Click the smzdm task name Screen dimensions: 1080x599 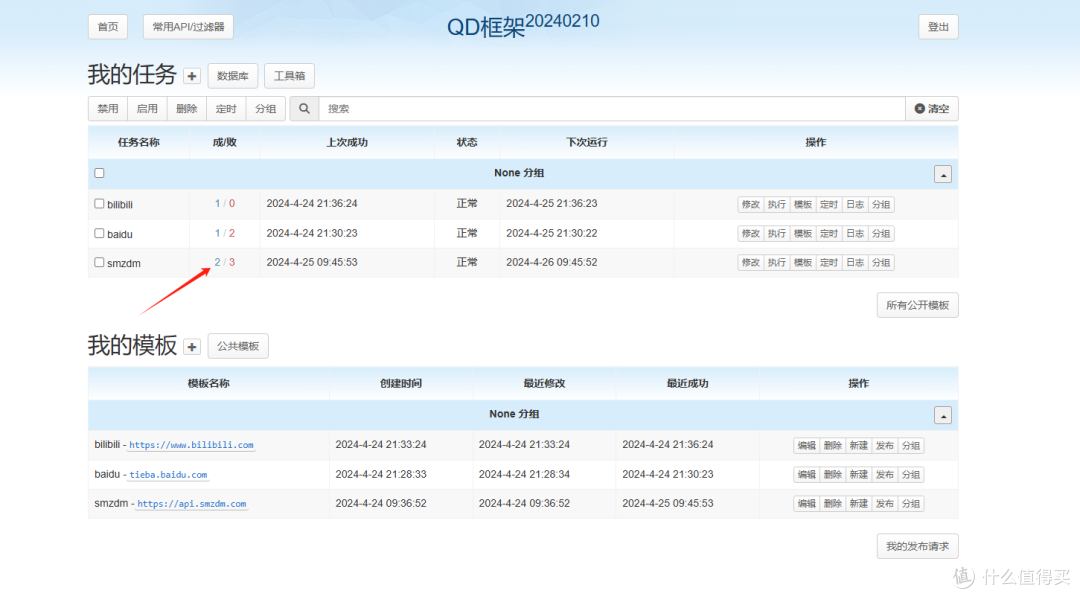(x=124, y=263)
